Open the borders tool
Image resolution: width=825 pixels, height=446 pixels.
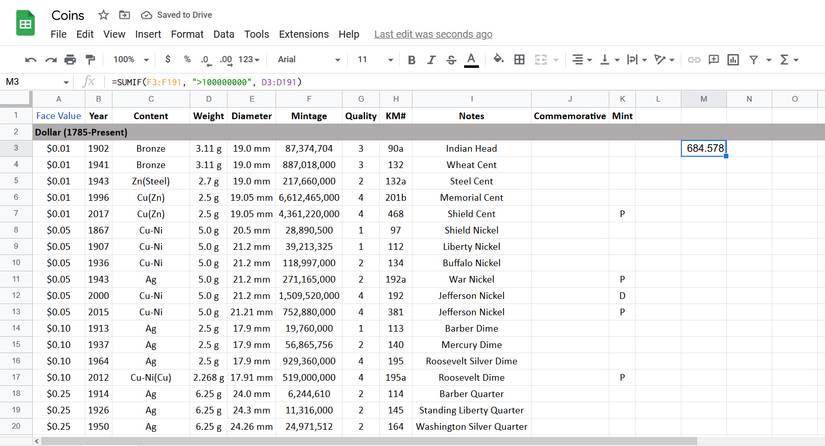519,60
